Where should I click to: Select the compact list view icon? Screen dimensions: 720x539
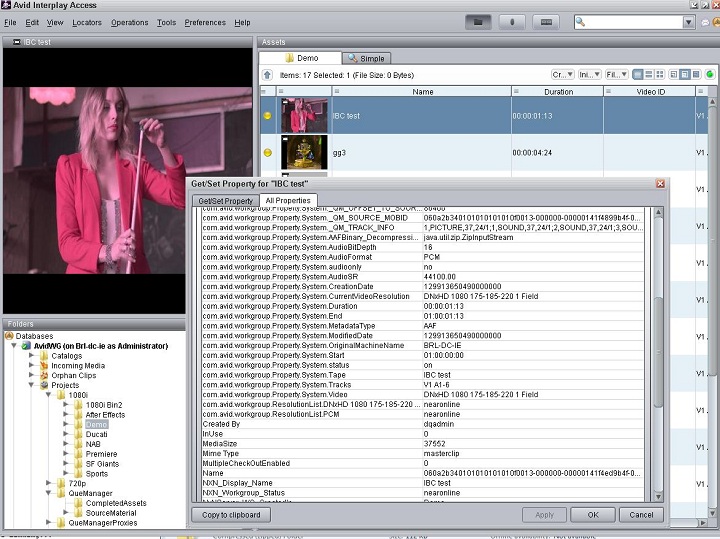(x=649, y=74)
